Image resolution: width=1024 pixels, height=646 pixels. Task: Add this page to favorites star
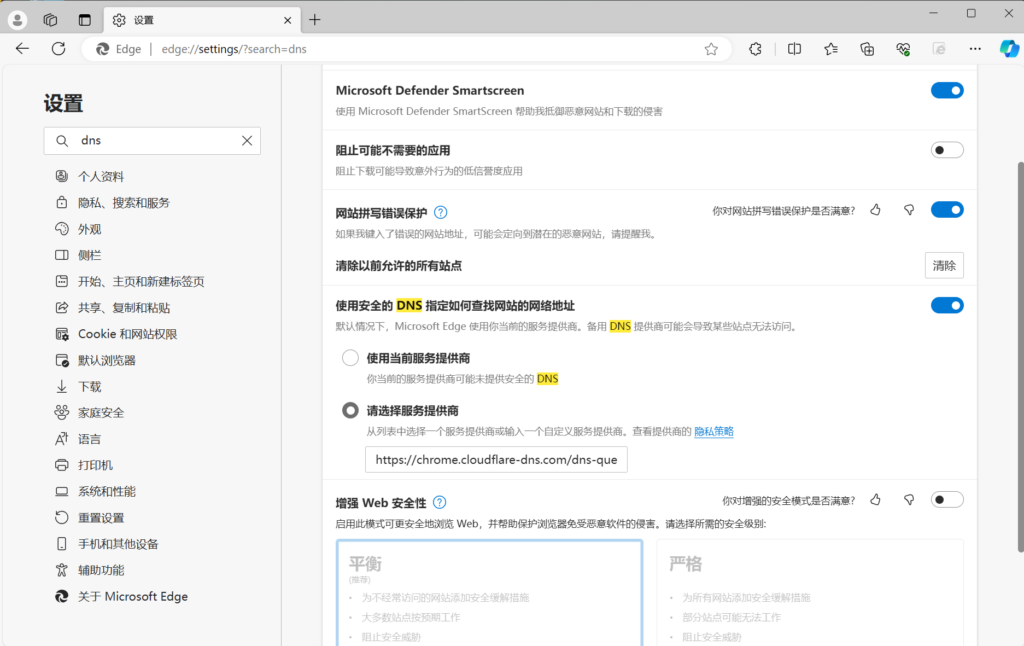coord(711,49)
